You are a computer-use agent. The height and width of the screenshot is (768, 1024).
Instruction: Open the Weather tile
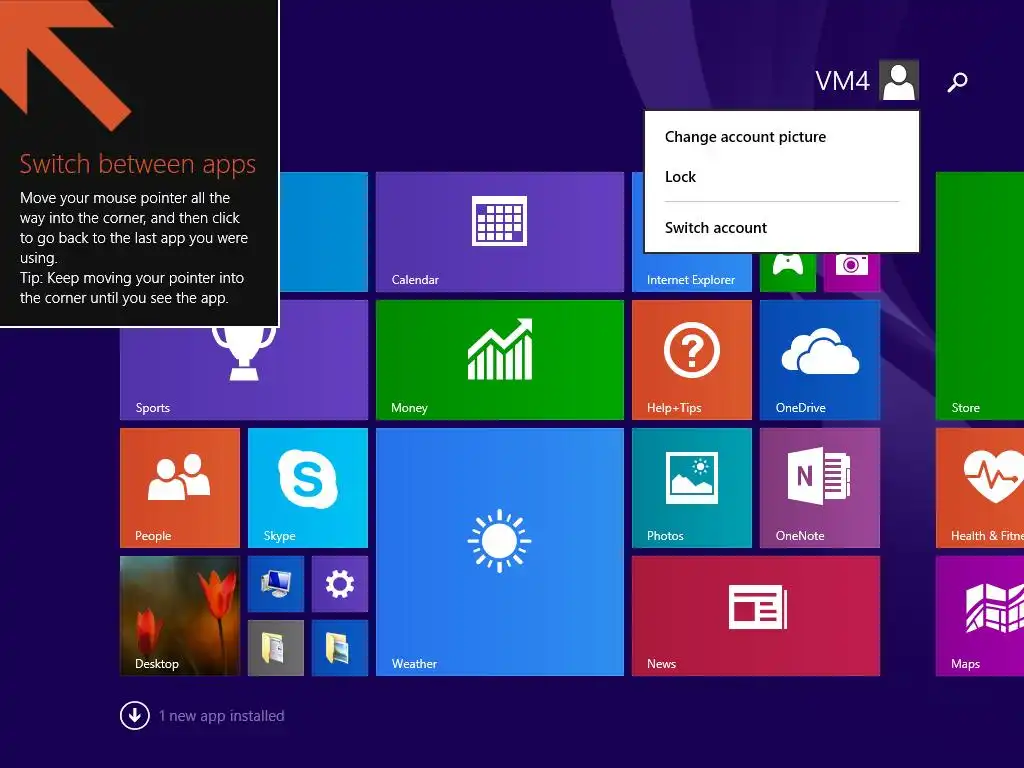coord(500,552)
